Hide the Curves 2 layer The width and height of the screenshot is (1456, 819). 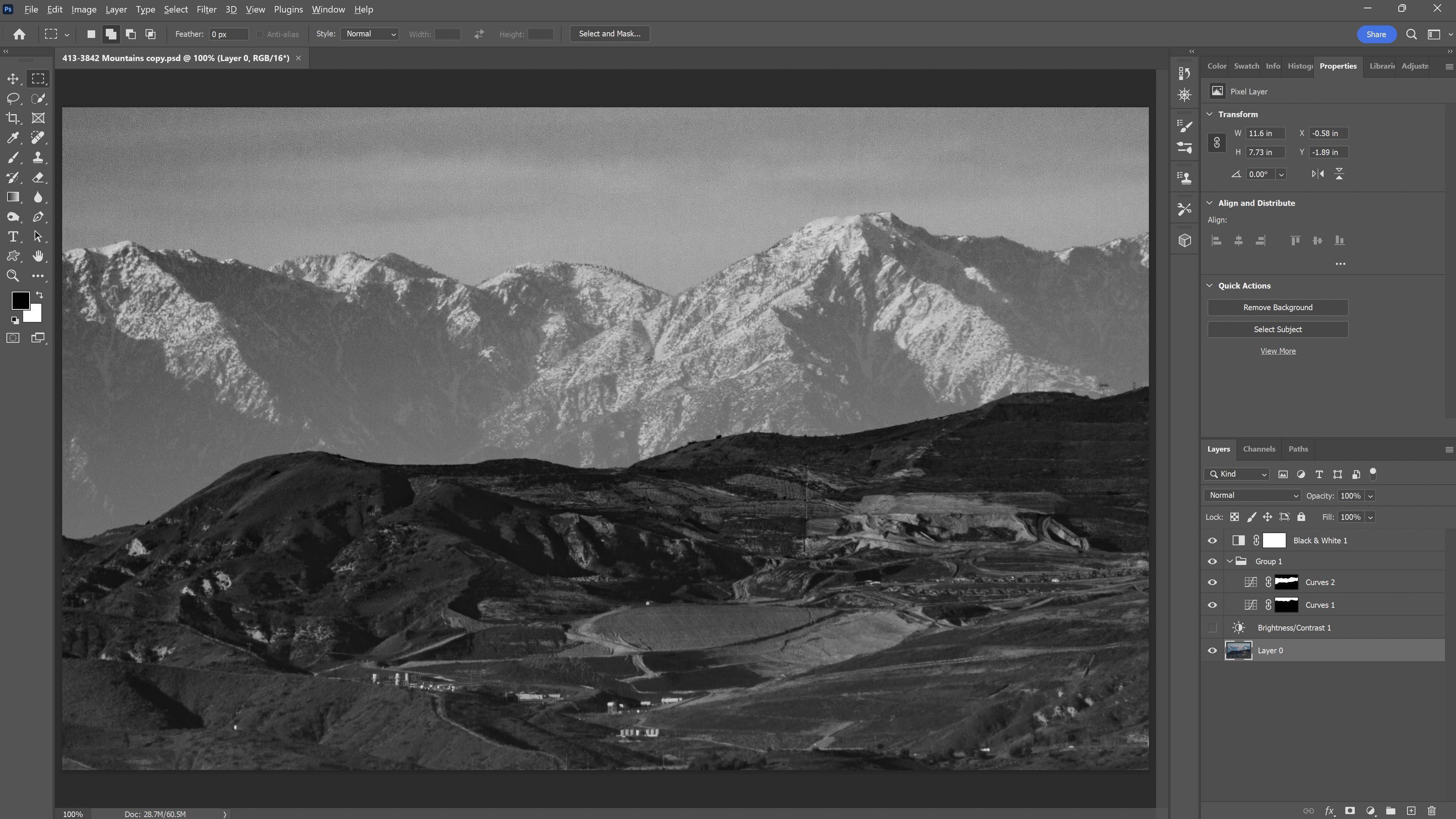point(1213,582)
